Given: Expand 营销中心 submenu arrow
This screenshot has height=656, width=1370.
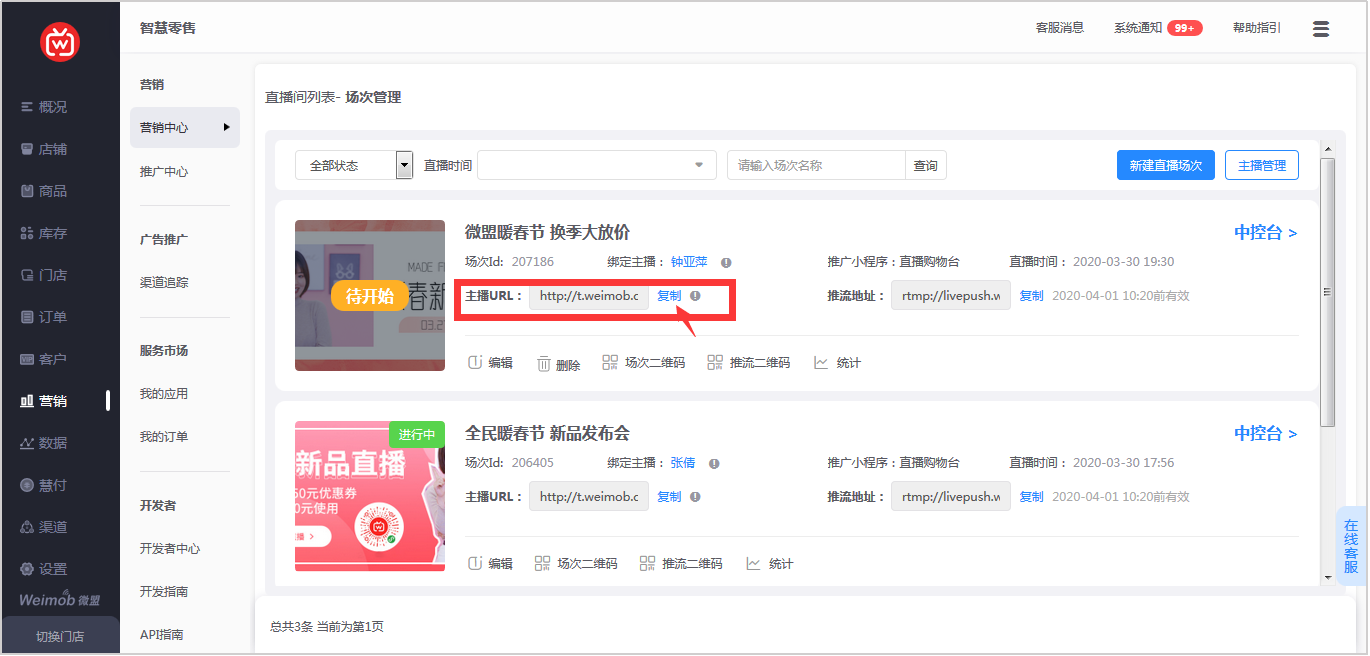Looking at the screenshot, I should 227,127.
